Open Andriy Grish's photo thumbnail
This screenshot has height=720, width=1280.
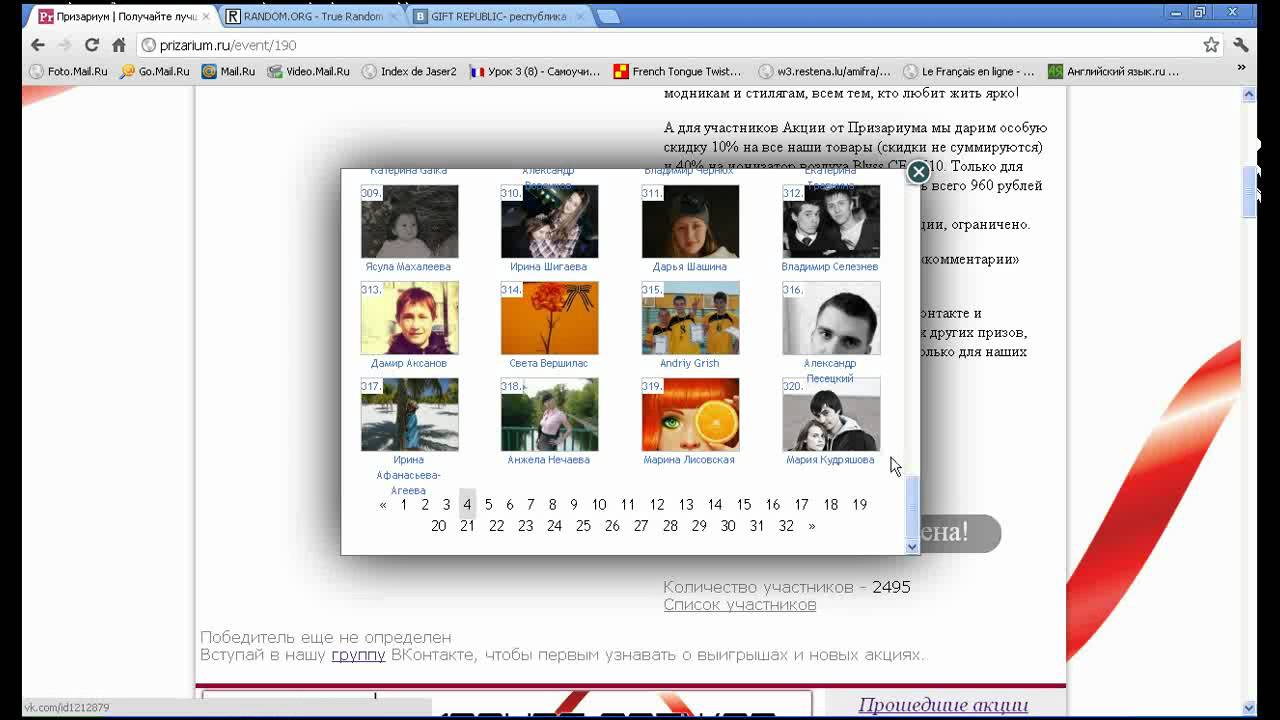click(x=691, y=318)
